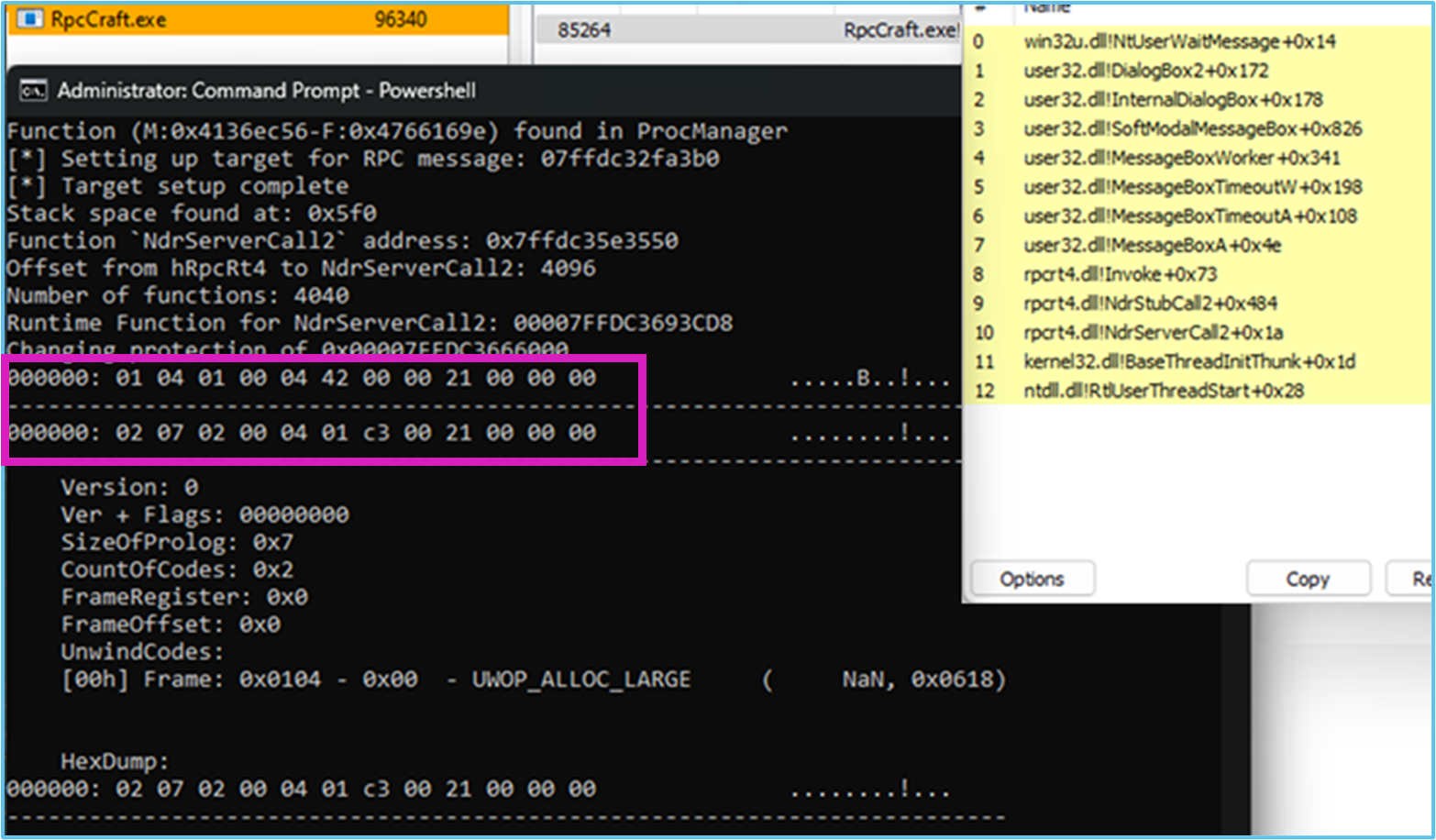Select stack frame win32u.dll!NtUserWaitMessage+0x14
Viewport: 1436px width, 840px height.
point(1179,41)
